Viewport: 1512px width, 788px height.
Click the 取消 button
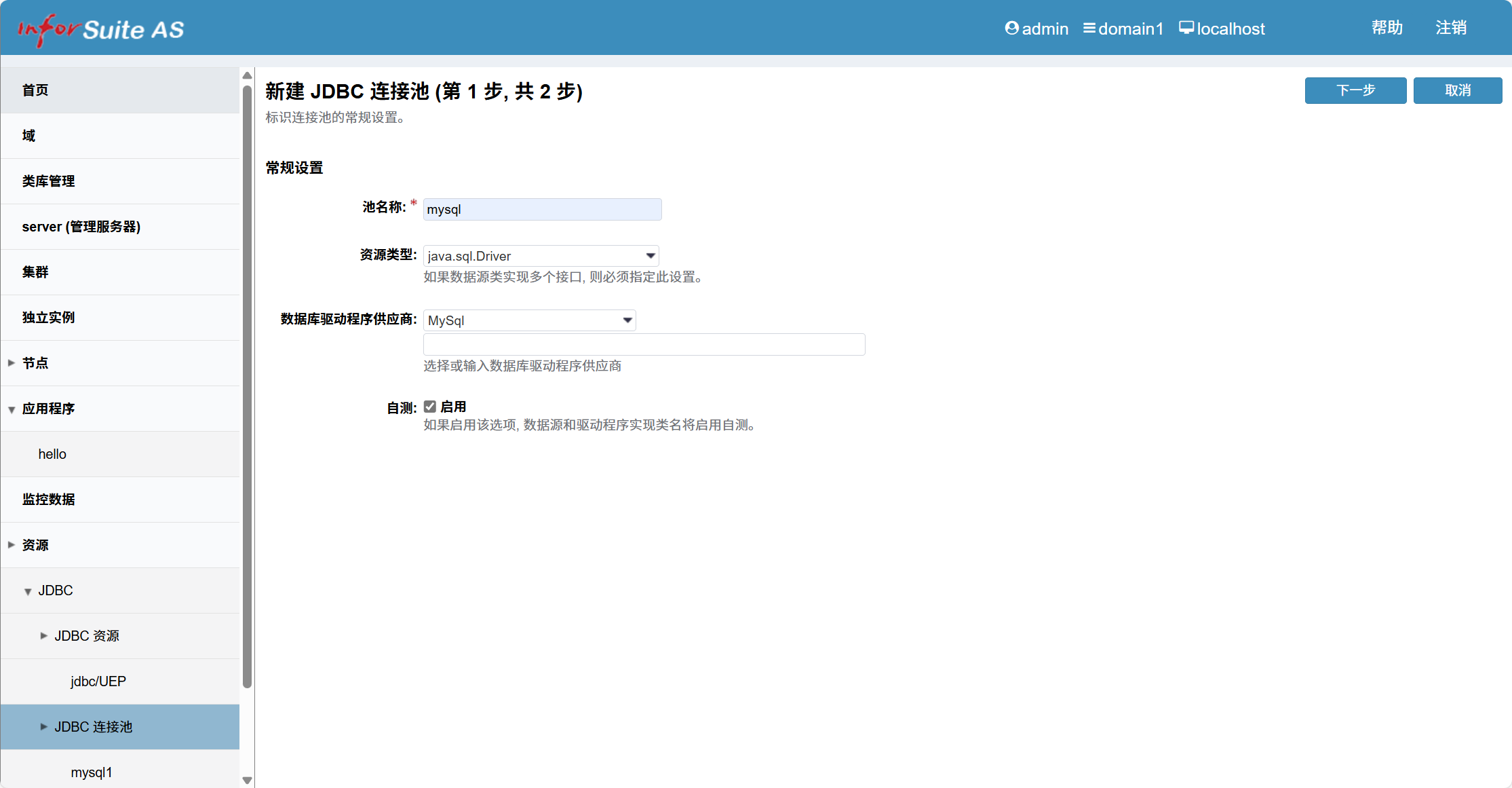click(x=1457, y=90)
